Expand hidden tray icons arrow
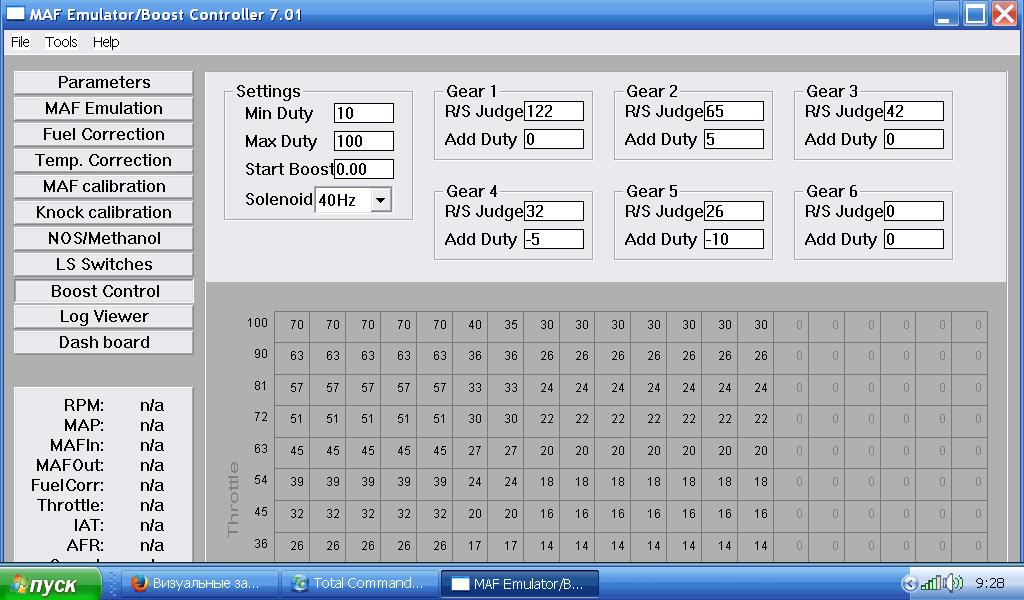This screenshot has width=1024, height=600. point(909,583)
